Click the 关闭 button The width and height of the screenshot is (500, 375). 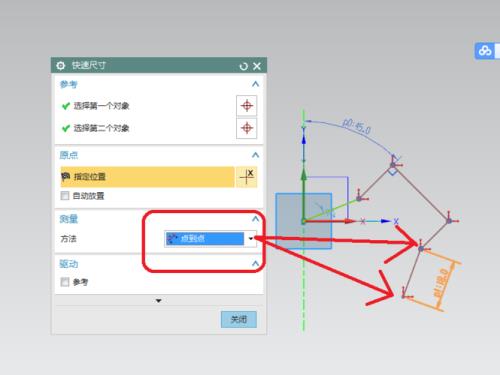(x=239, y=319)
